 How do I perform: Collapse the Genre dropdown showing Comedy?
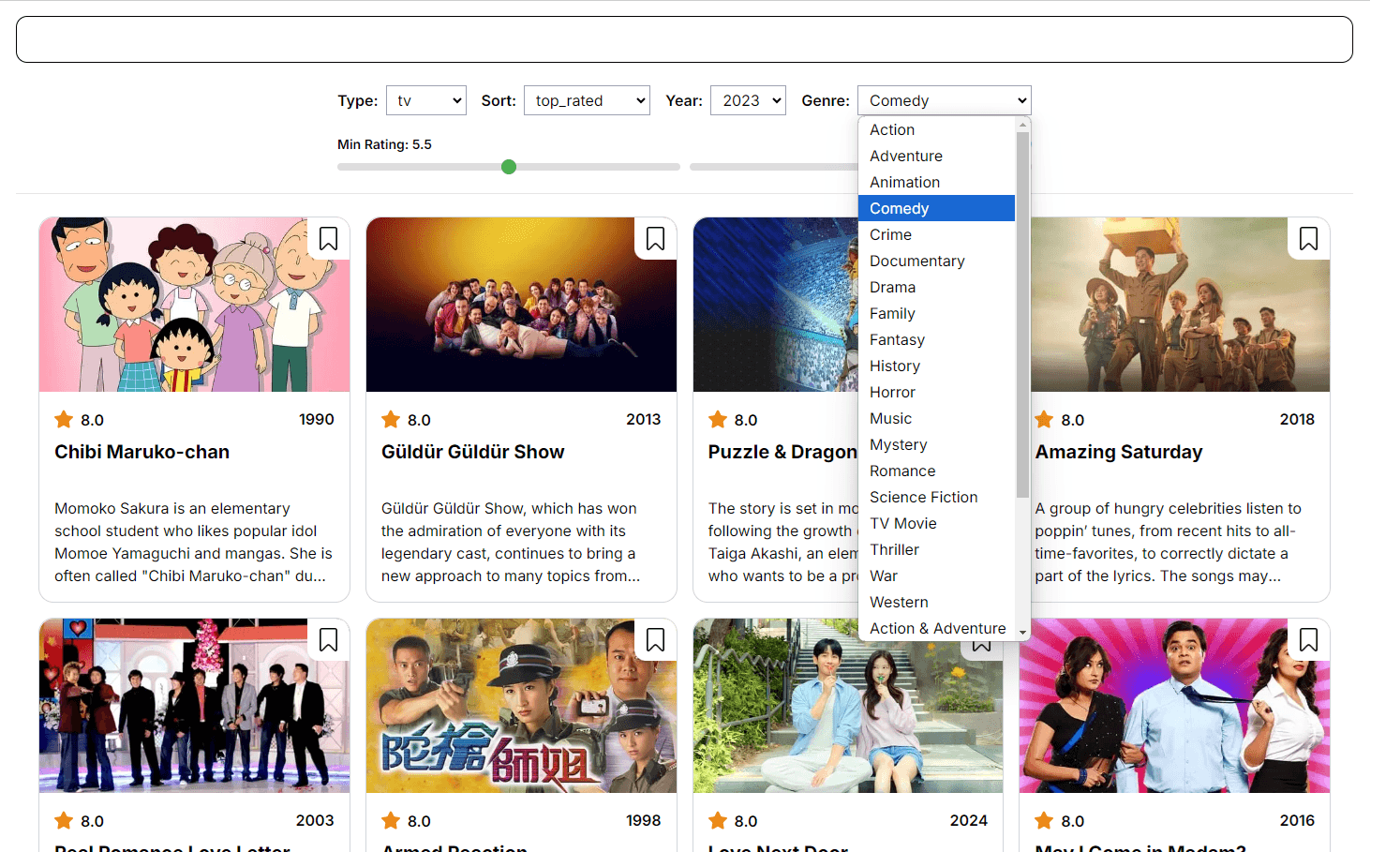(x=945, y=100)
